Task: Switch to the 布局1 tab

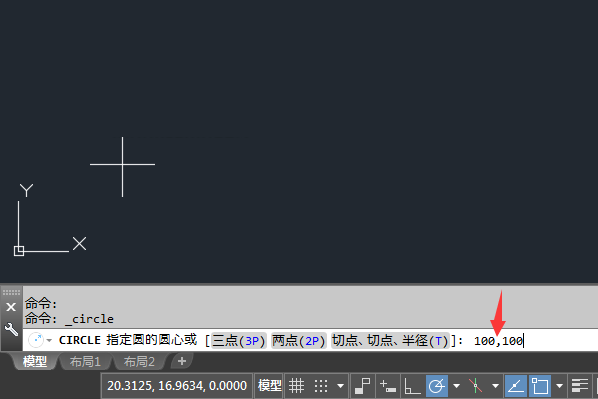Action: coord(85,361)
